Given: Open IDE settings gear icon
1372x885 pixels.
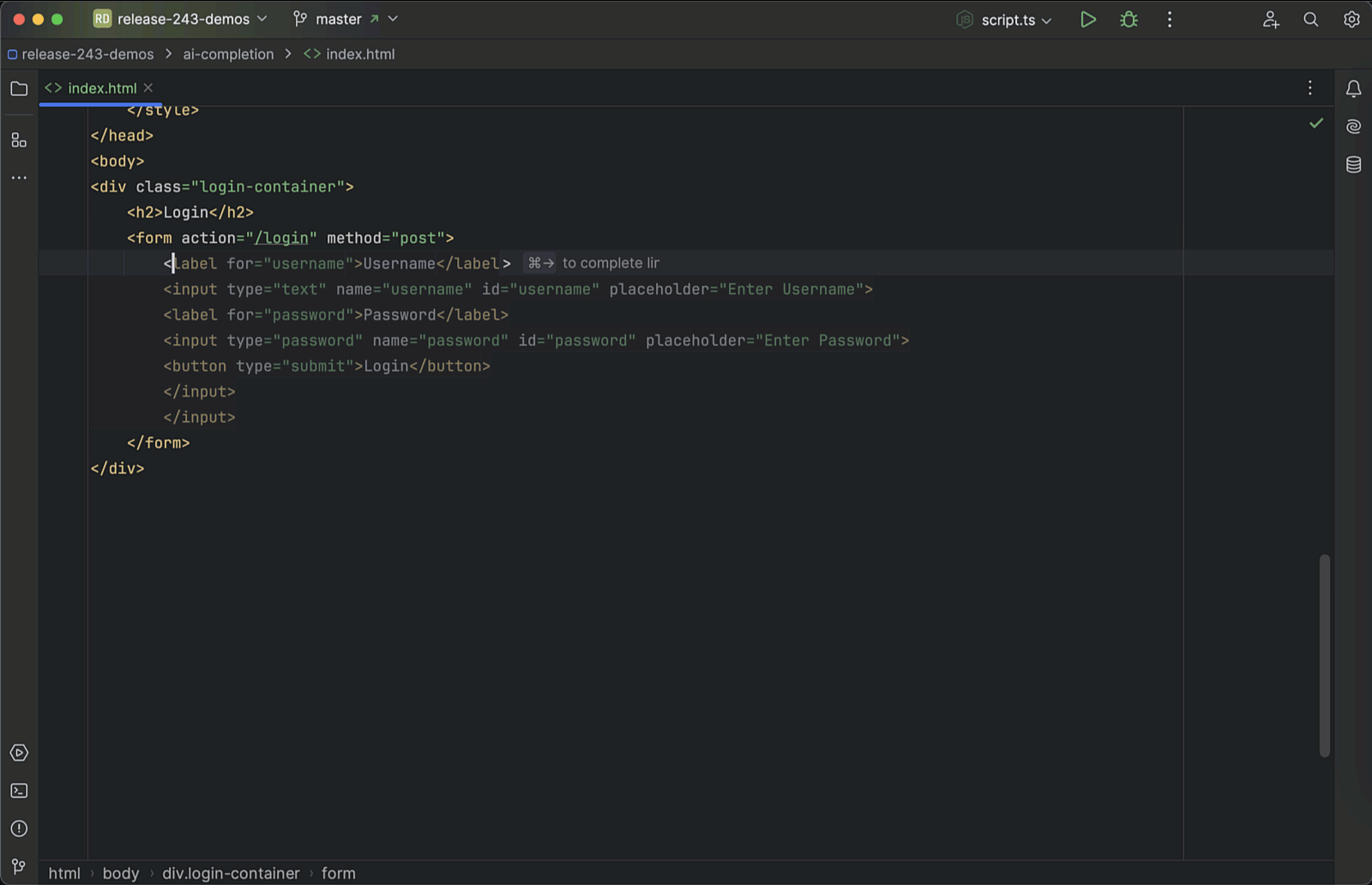Looking at the screenshot, I should [x=1351, y=19].
